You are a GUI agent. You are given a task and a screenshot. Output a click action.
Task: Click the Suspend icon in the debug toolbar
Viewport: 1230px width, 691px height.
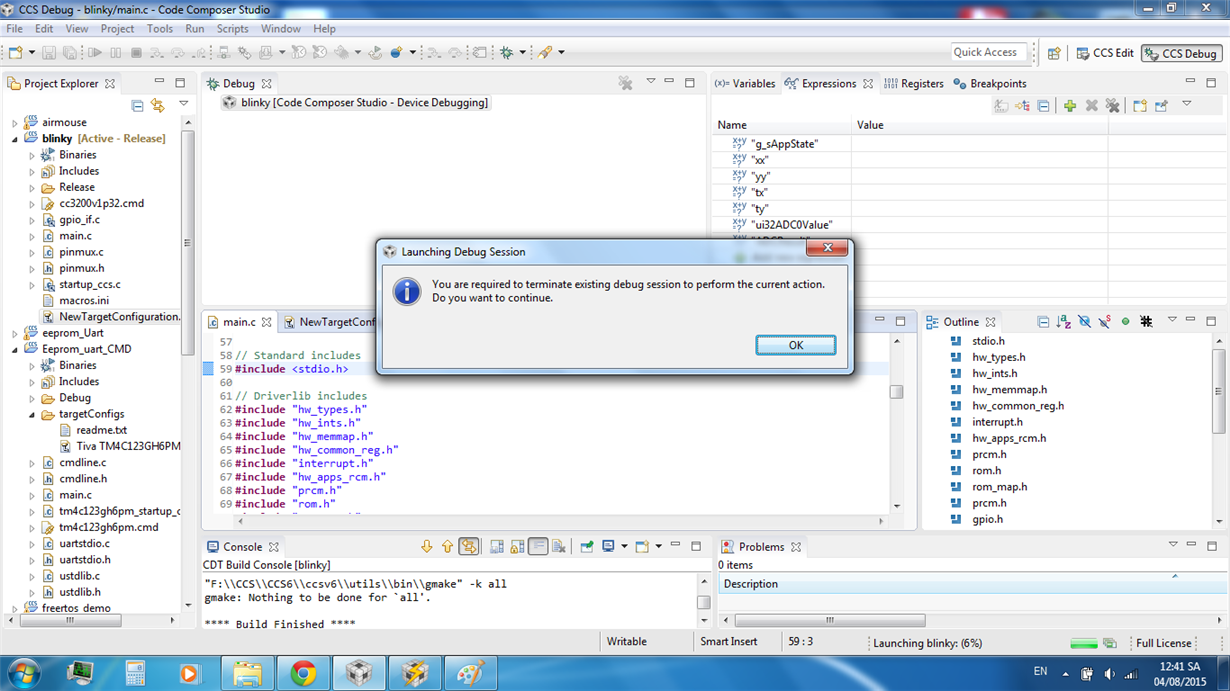pos(114,52)
